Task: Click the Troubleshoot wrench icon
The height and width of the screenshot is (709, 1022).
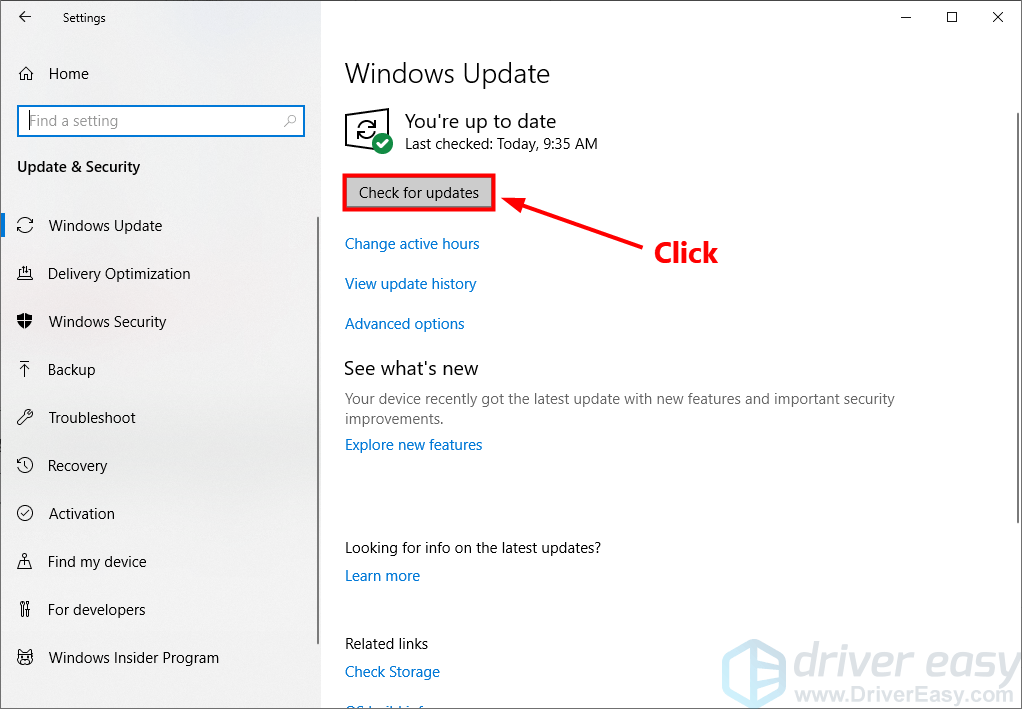Action: point(25,417)
